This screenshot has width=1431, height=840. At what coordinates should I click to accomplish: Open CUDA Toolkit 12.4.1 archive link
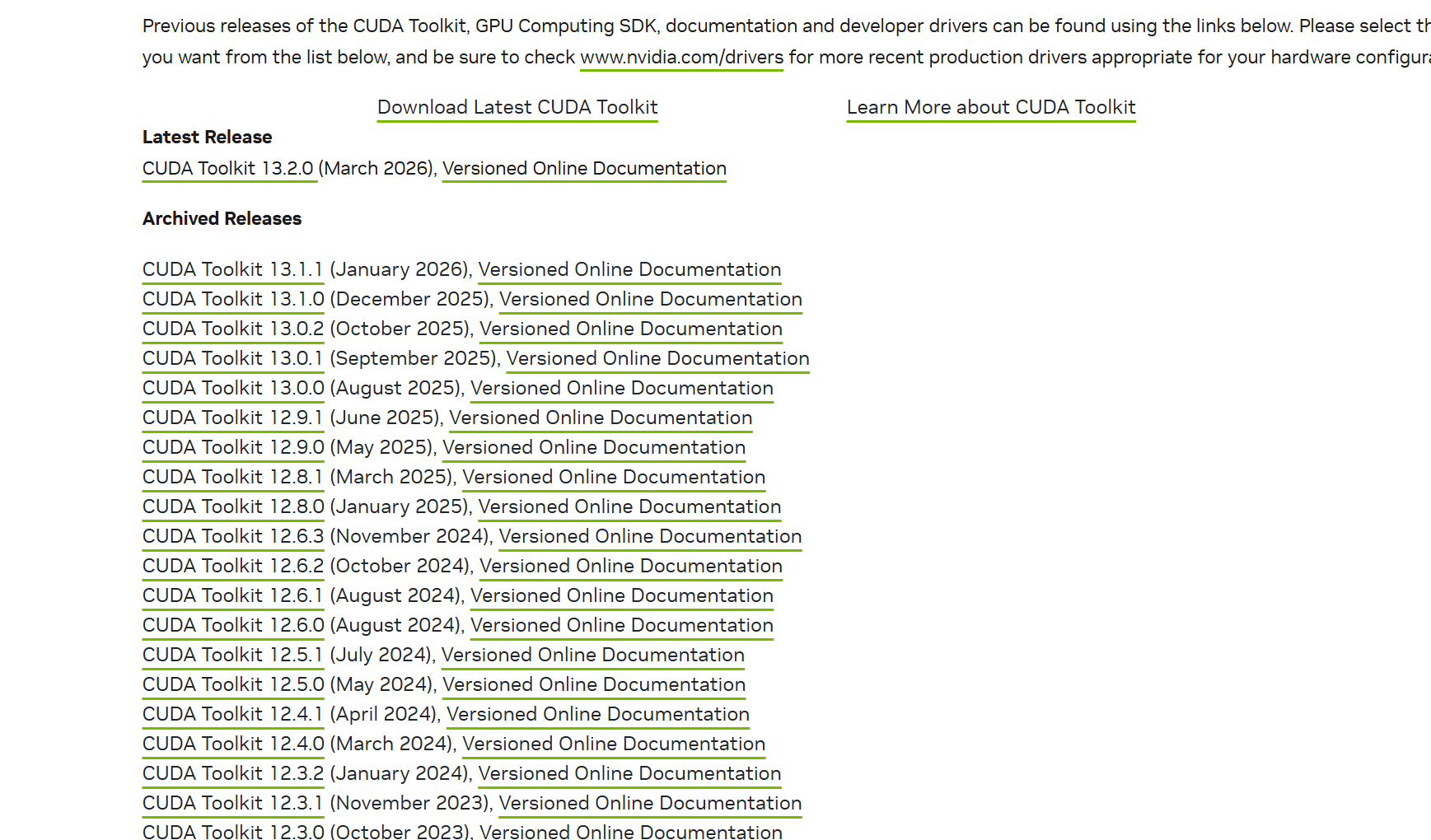pos(233,715)
